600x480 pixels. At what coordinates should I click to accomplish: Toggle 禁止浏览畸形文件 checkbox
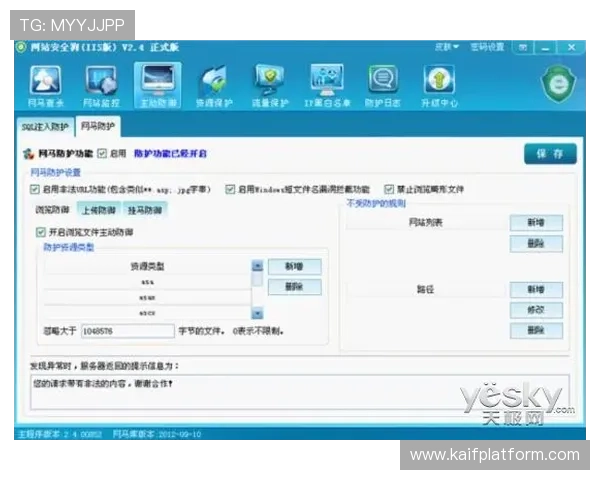(x=389, y=189)
